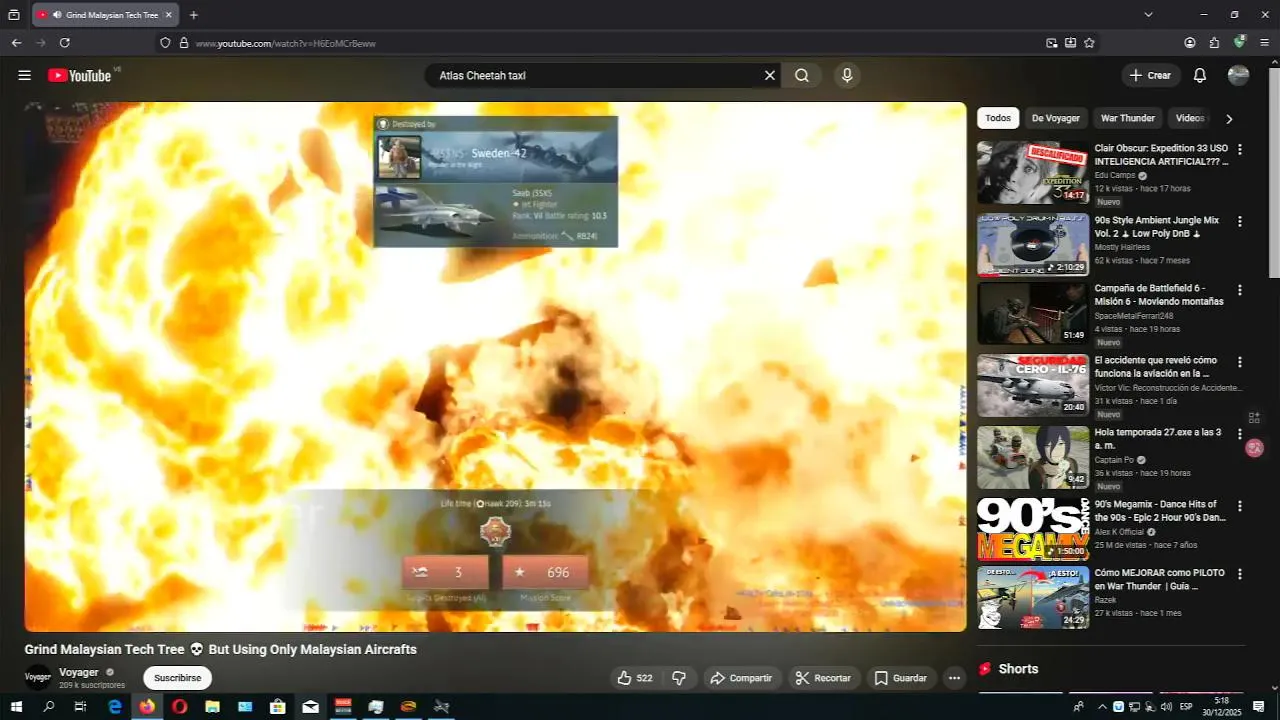Open the video title 'Cómo MEJORAR como PILOTO'
Viewport: 1280px width, 720px height.
[1160, 580]
